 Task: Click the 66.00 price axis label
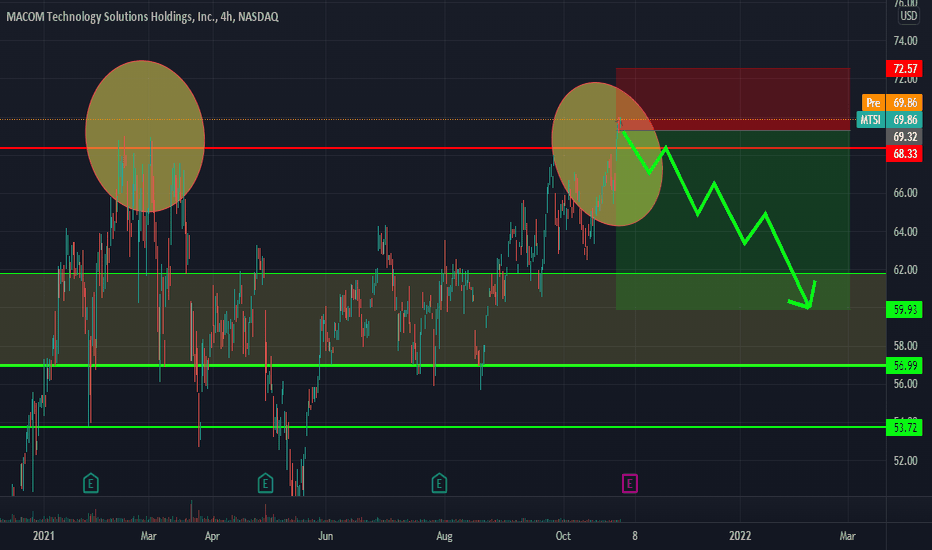click(905, 193)
